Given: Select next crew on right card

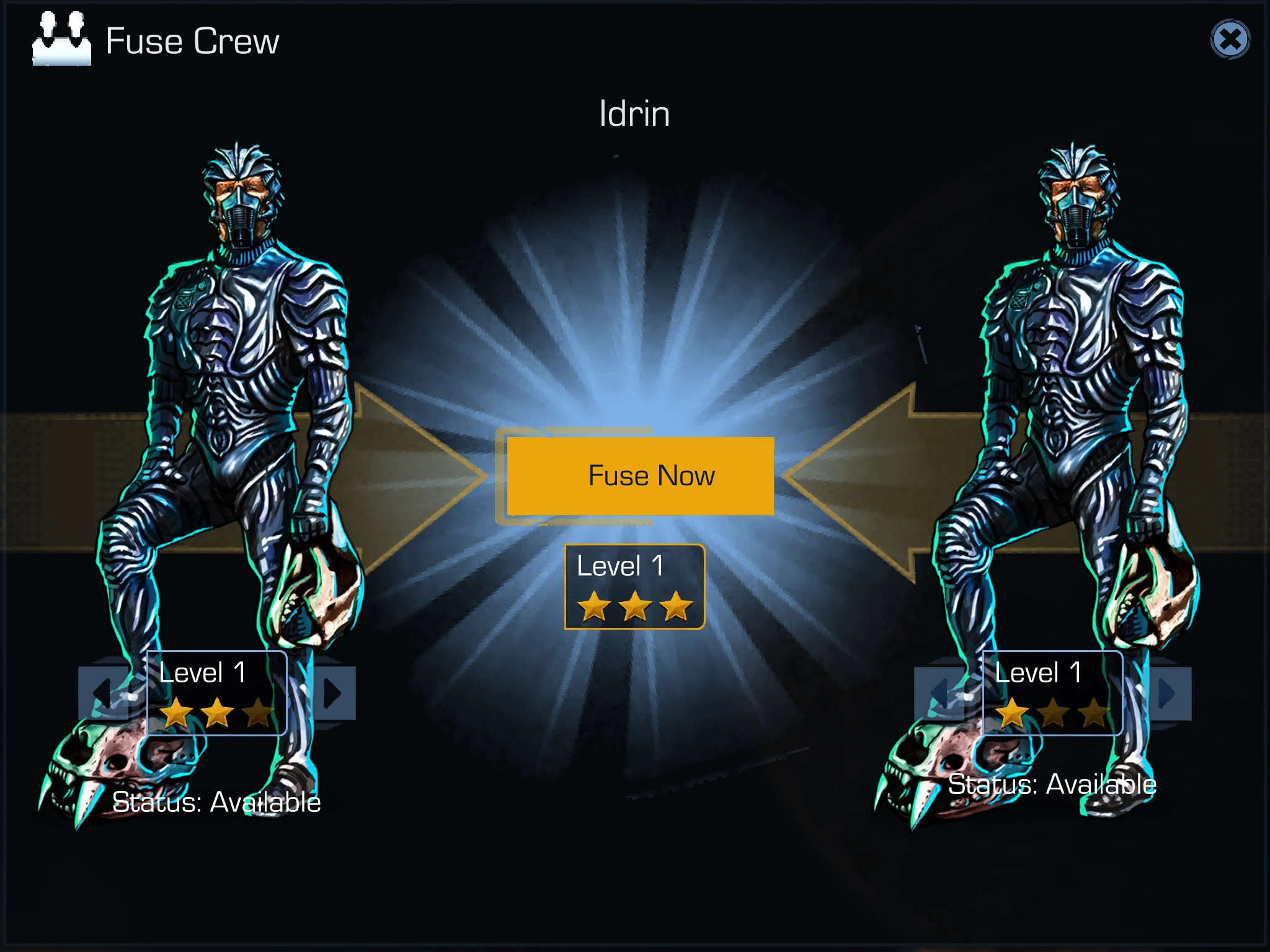Looking at the screenshot, I should (1170, 693).
